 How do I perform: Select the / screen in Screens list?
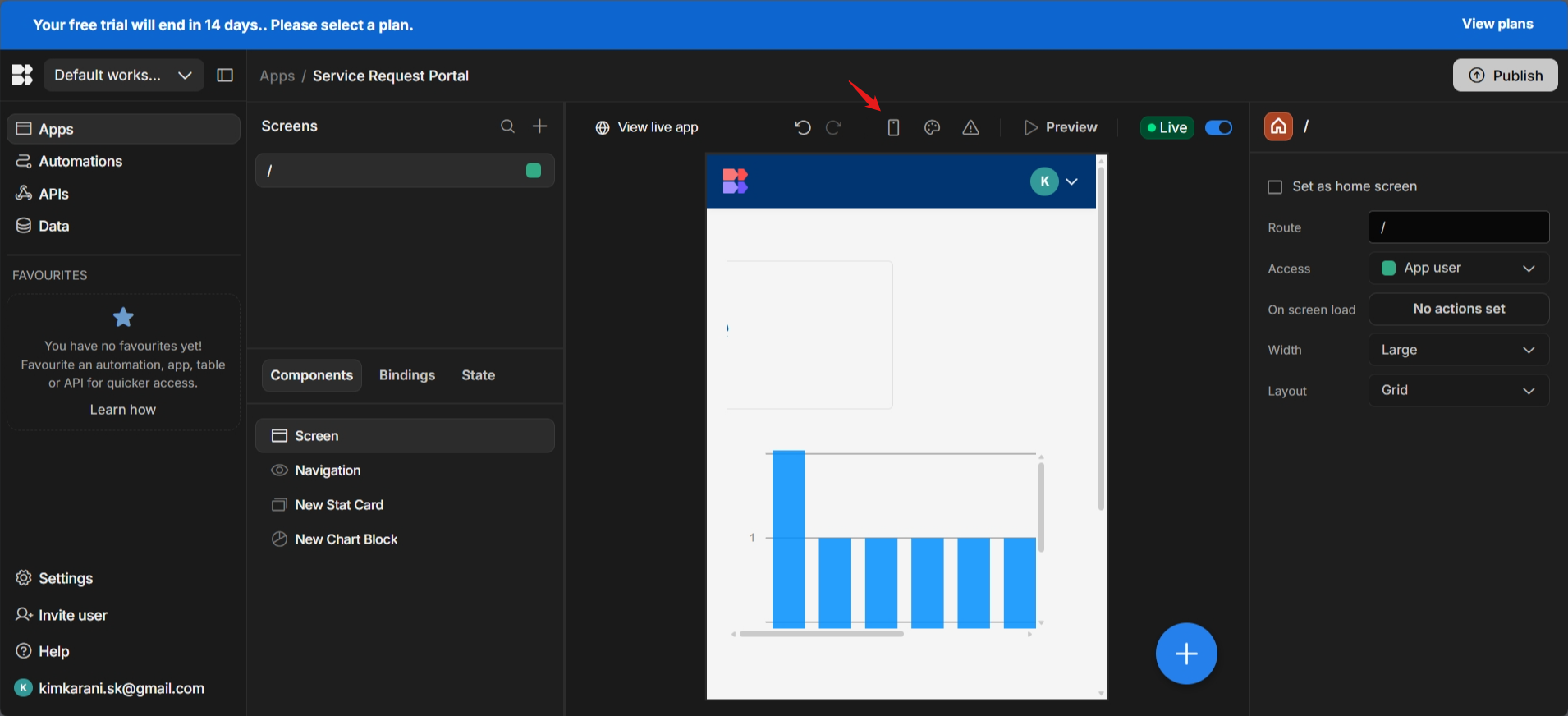[x=405, y=170]
